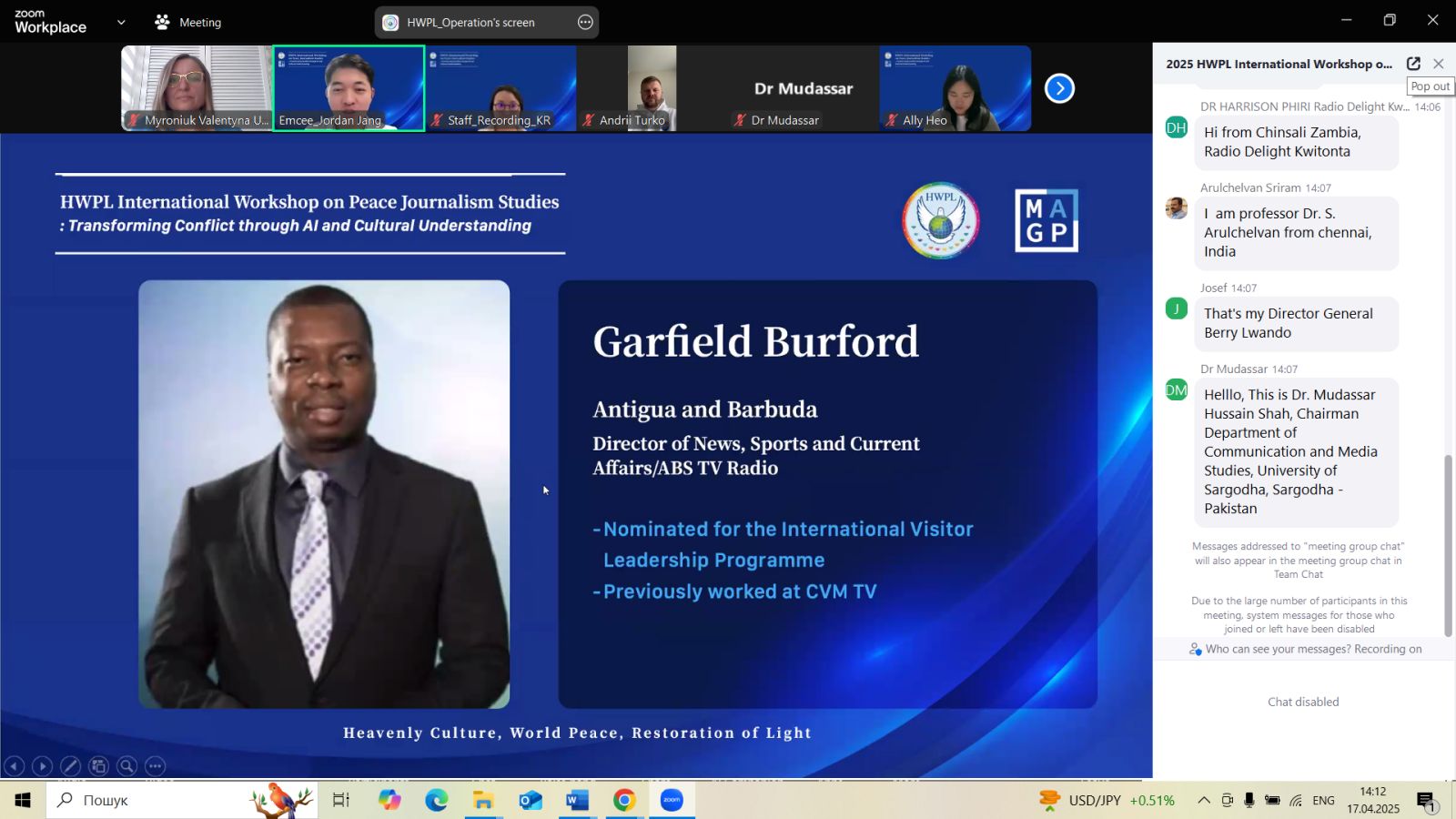Click Dr Mudassar Hussain Shah's chat message
Screen dimensions: 1456x819
coord(1296,451)
